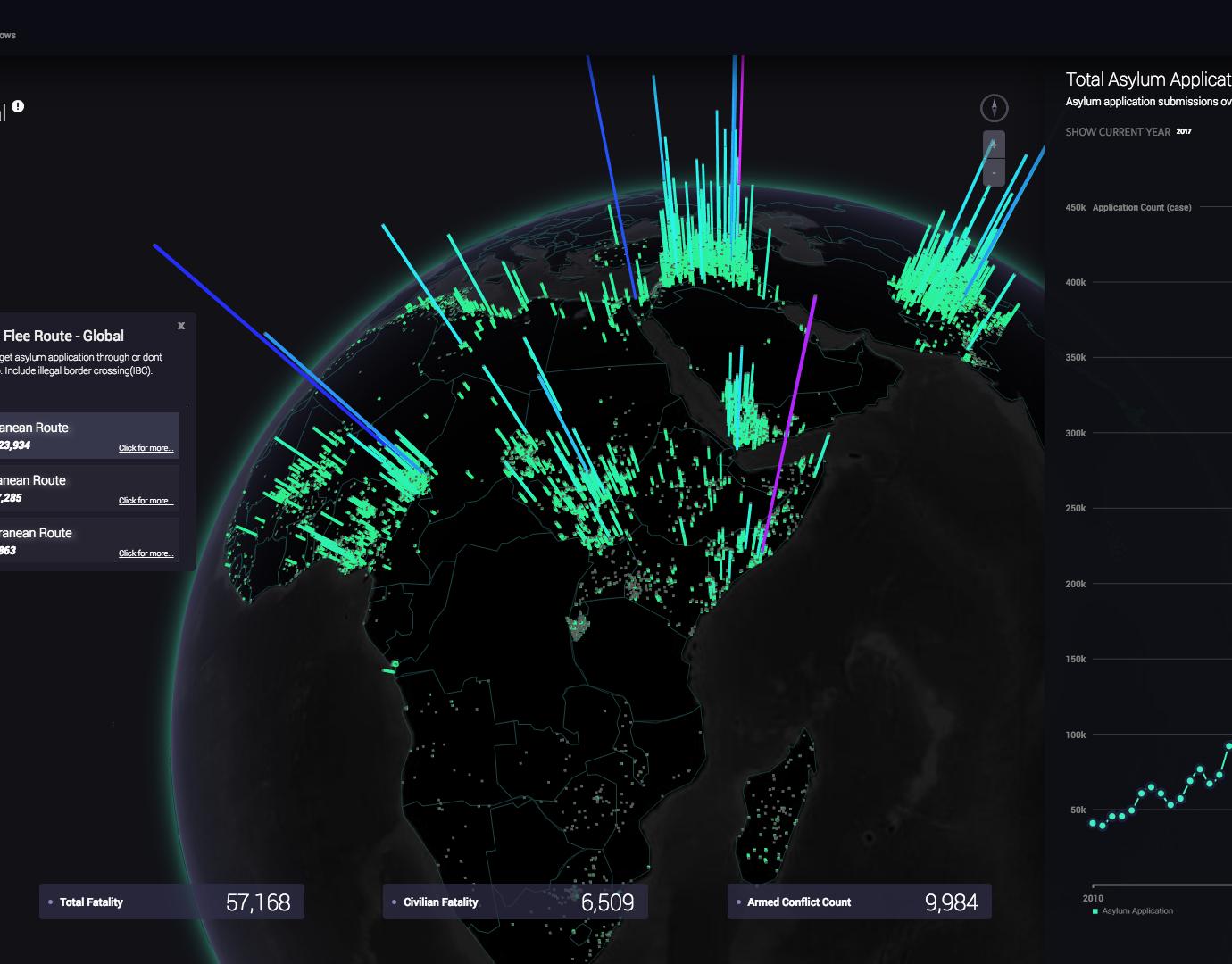Open 'Click for more...' in the 863 route row
The image size is (1232, 964).
coord(146,553)
